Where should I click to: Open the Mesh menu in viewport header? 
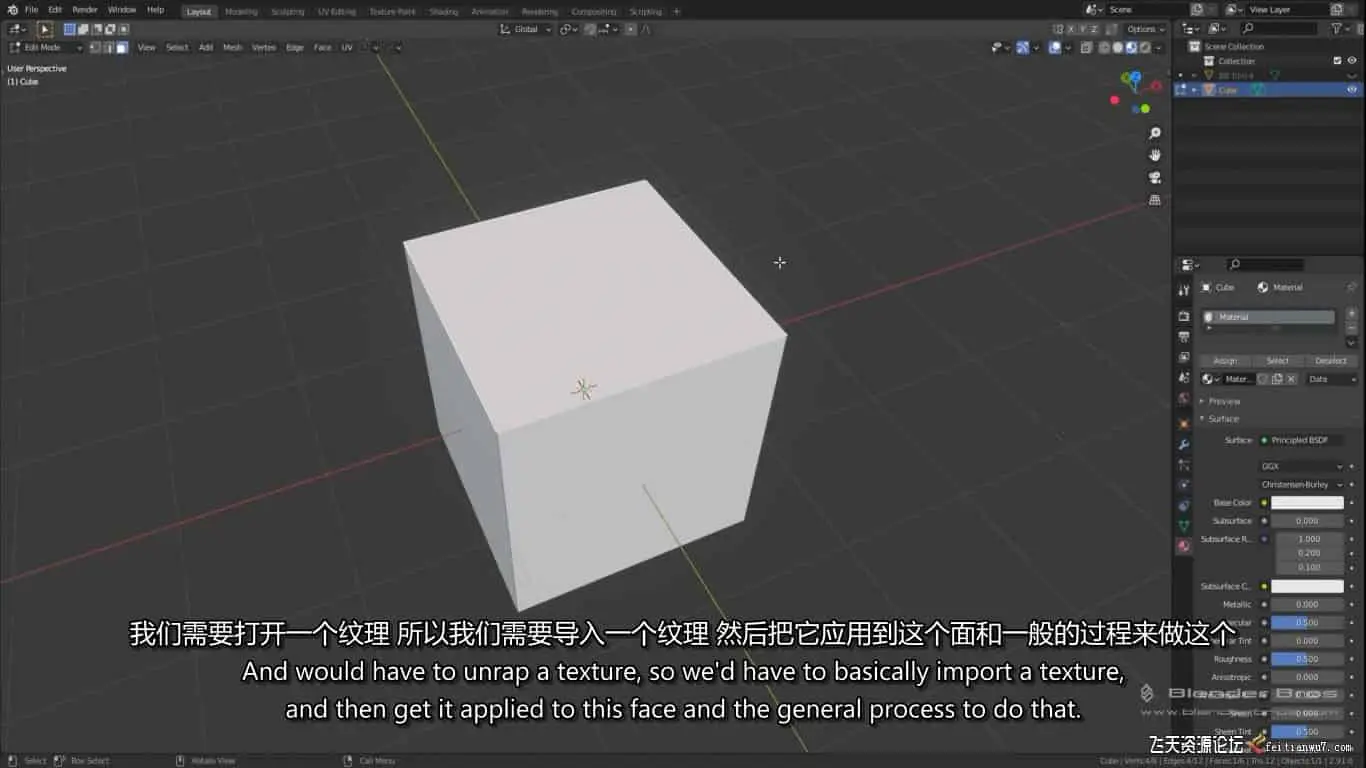coord(232,47)
